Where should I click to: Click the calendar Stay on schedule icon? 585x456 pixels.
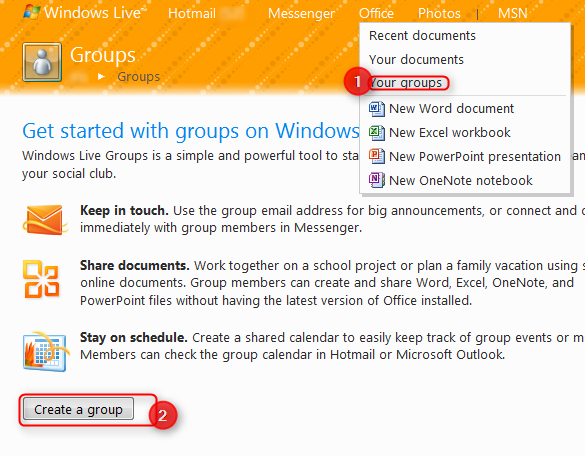46,352
